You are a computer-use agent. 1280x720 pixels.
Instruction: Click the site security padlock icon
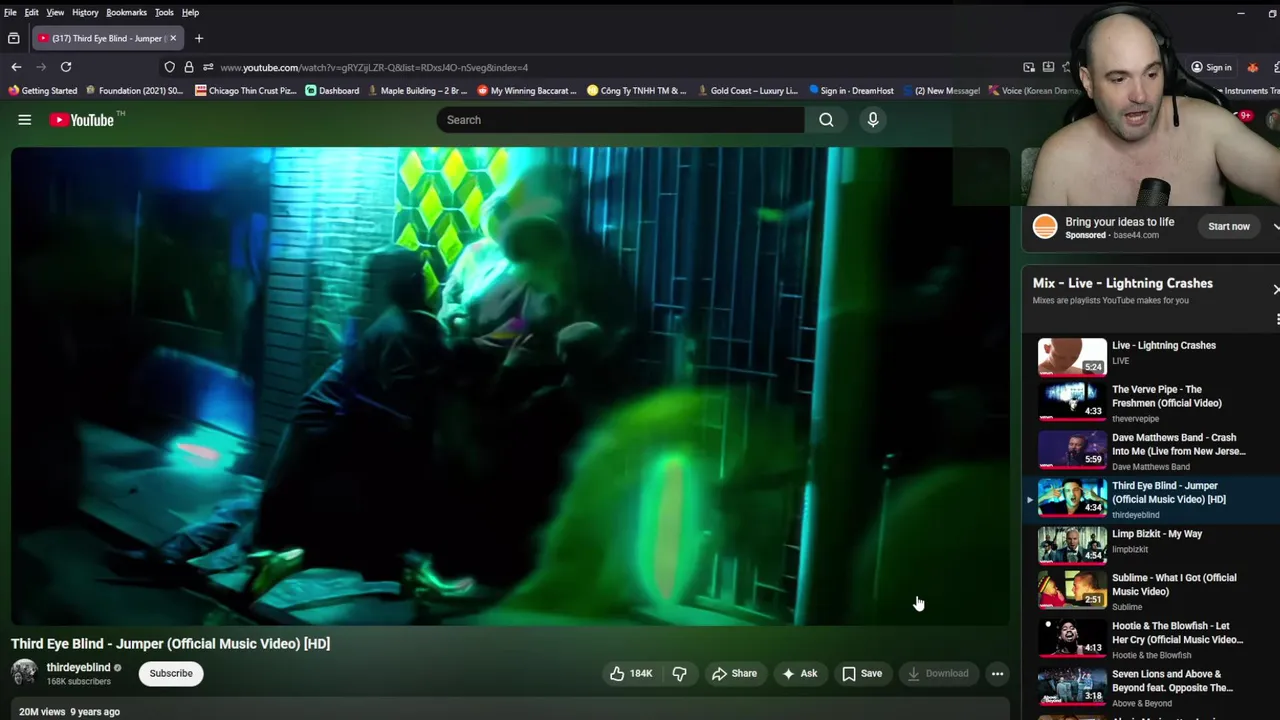tap(189, 67)
